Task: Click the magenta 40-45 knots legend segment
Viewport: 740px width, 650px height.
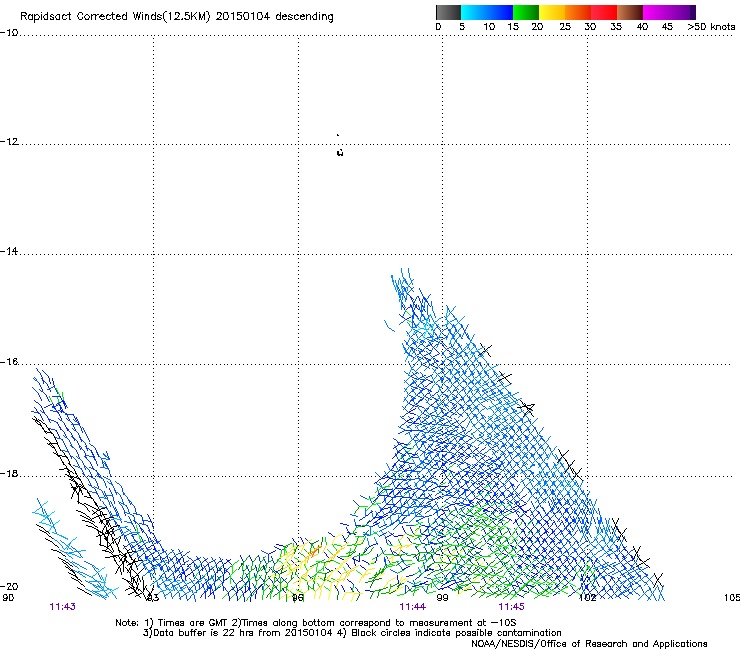Action: (x=656, y=12)
